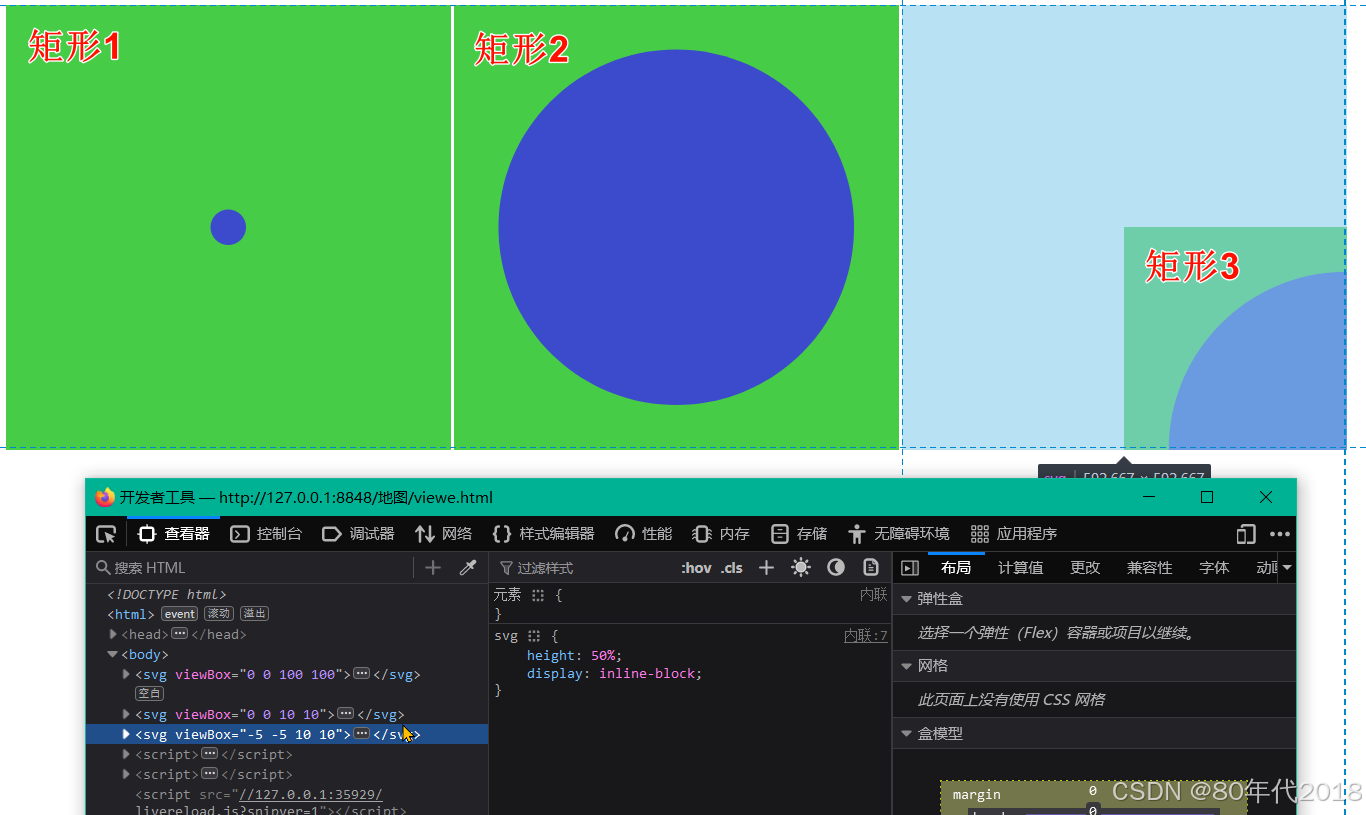The width and height of the screenshot is (1366, 815).
Task: Toggle print media simulation icon
Action: [x=871, y=568]
